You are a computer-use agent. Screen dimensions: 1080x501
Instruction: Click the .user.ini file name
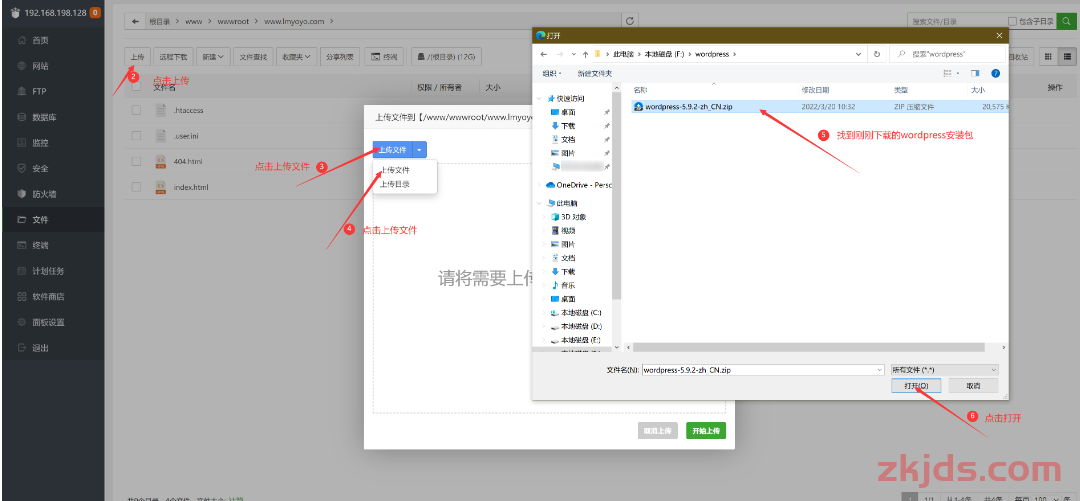[188, 136]
